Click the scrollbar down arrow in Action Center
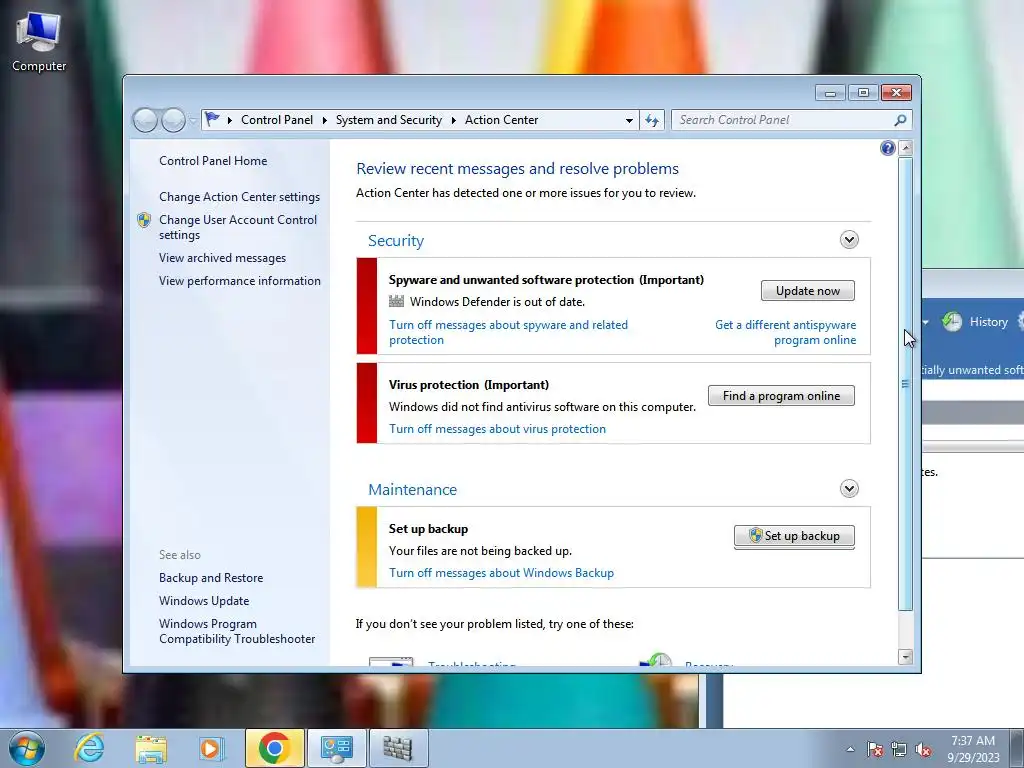The width and height of the screenshot is (1024, 768). point(905,657)
